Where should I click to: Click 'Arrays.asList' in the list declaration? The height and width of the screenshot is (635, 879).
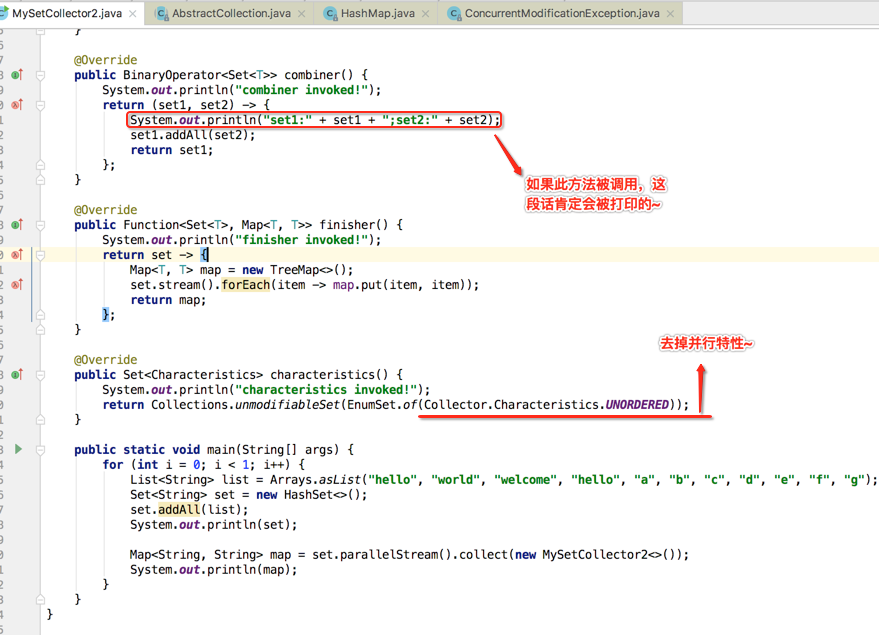point(316,480)
